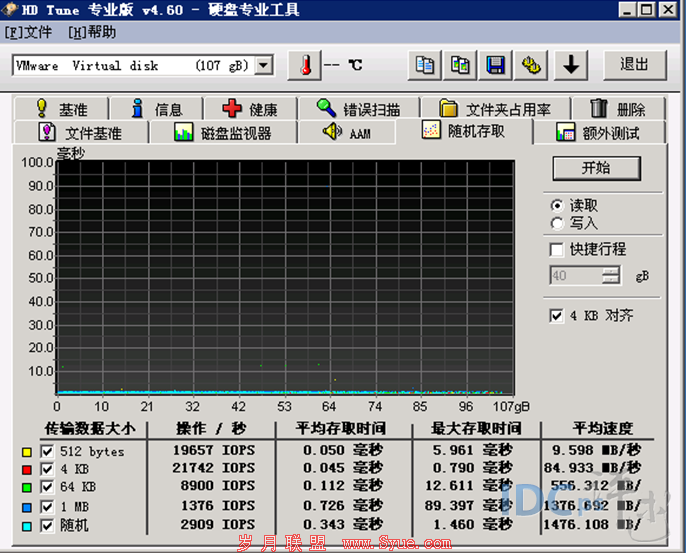
Task: Click the yellow 512 bytes color swatch
Action: 27,452
